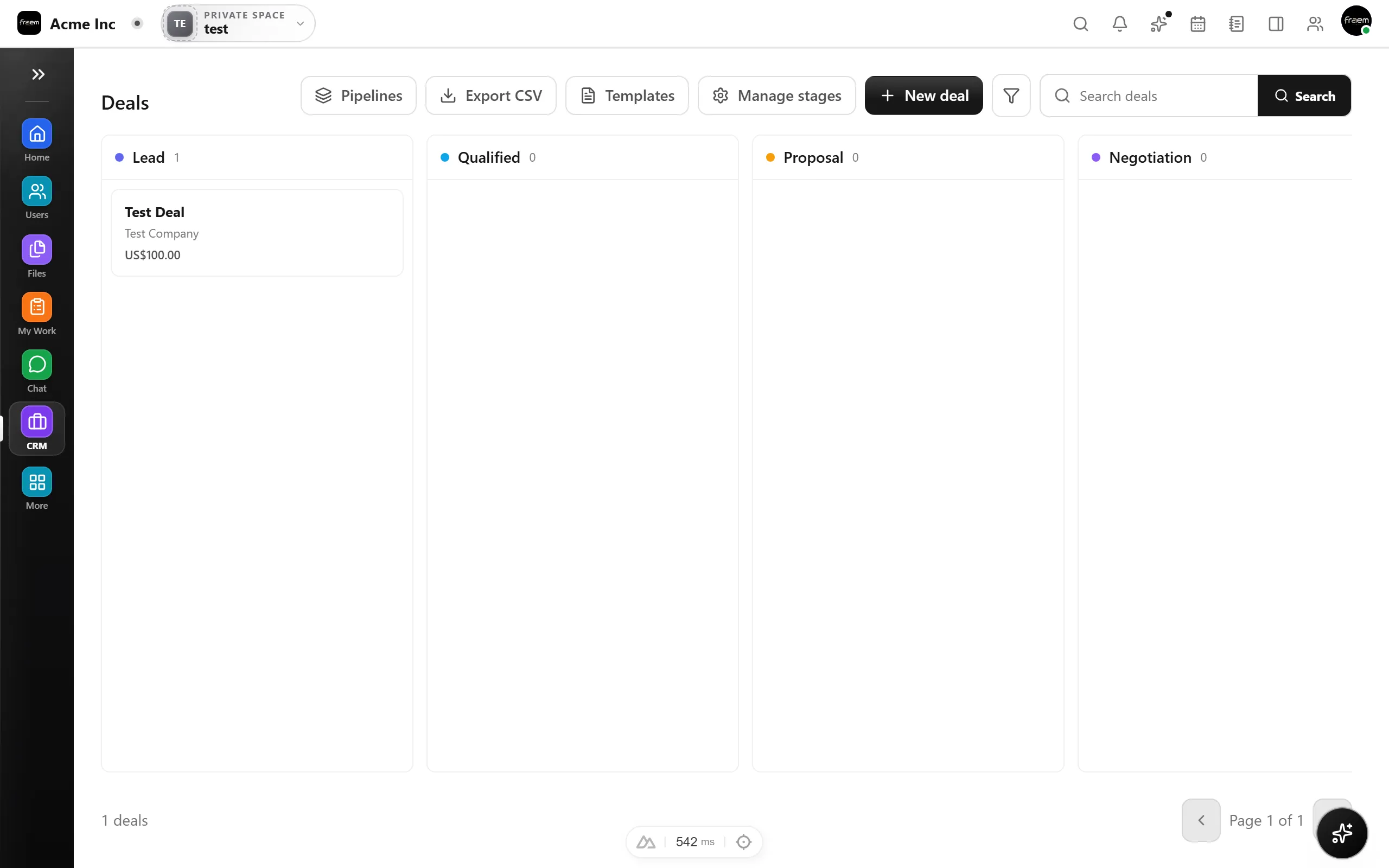Click the Nuxt devtools logo icon
This screenshot has width=1389, height=868.
(646, 841)
